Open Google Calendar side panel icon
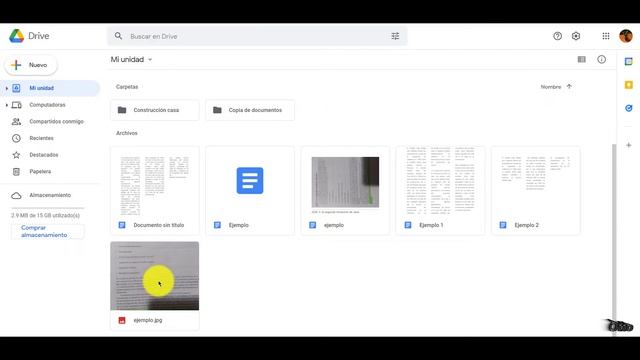The height and width of the screenshot is (360, 640). tap(629, 62)
